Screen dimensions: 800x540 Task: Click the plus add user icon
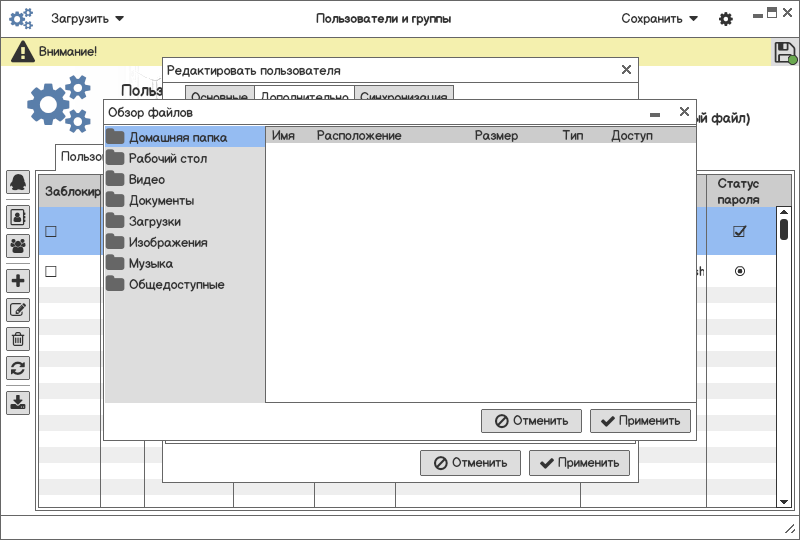tap(18, 281)
